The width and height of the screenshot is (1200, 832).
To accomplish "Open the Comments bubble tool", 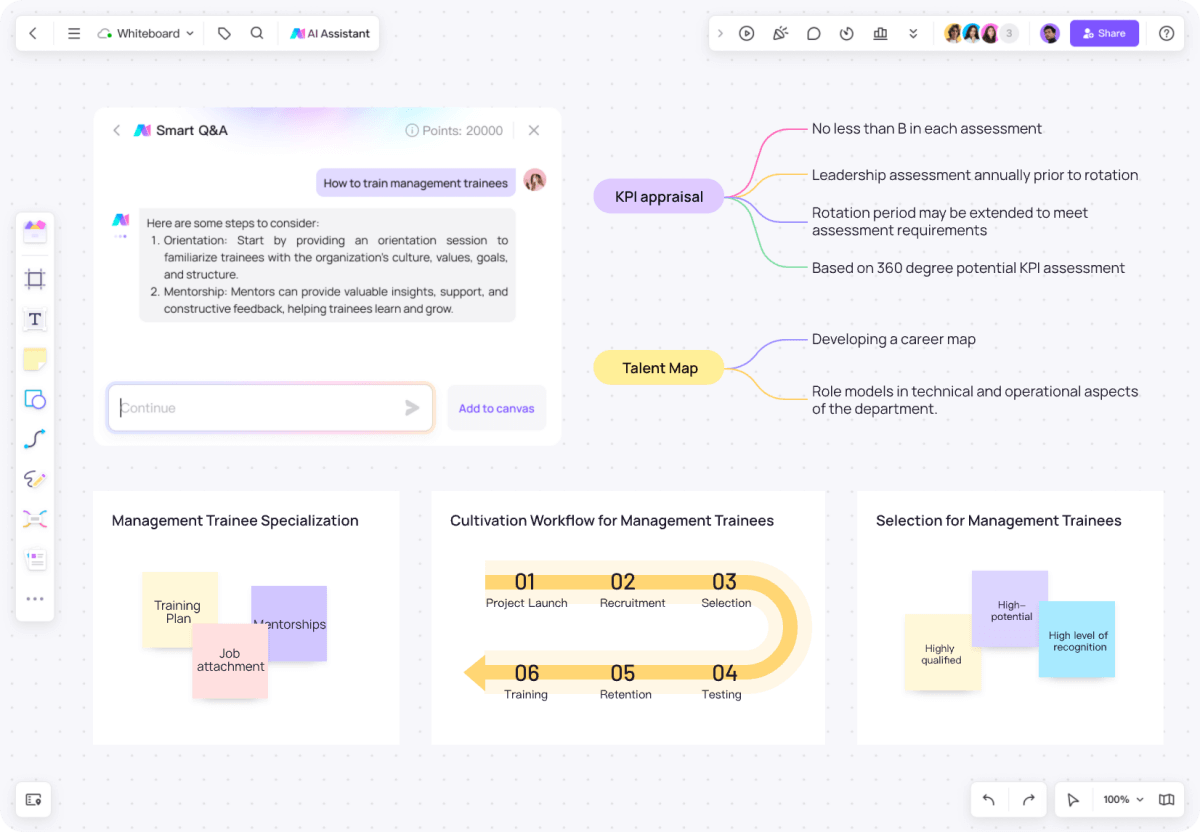I will (813, 33).
